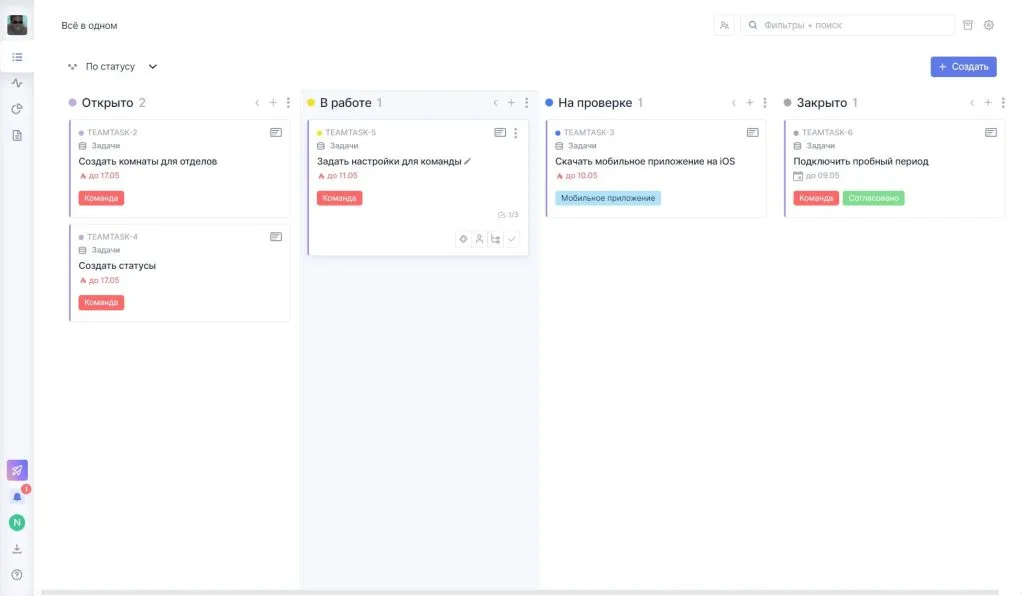Image resolution: width=1024 pixels, height=596 pixels.
Task: Open board settings gear icon
Action: point(989,25)
